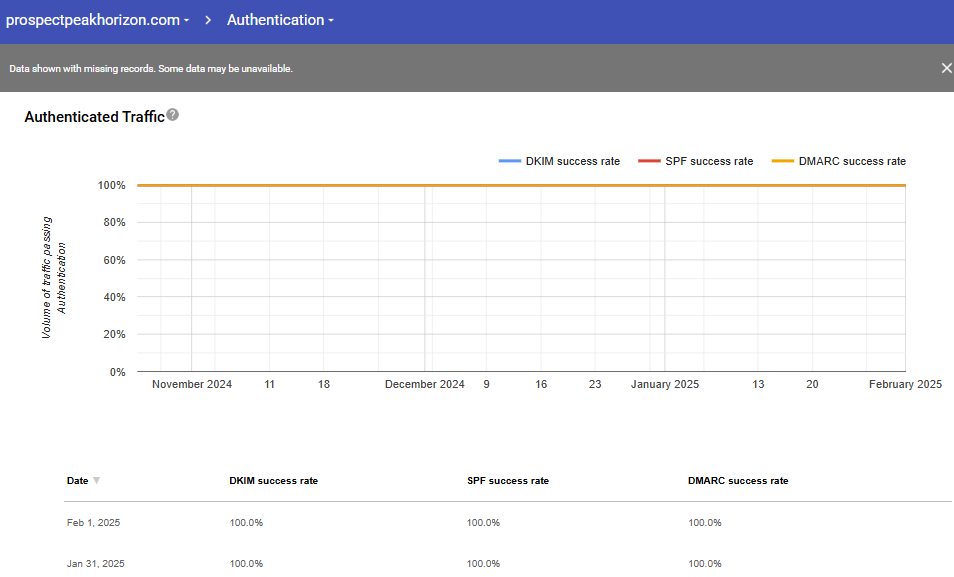Click the February 2025 axis label

coord(904,384)
